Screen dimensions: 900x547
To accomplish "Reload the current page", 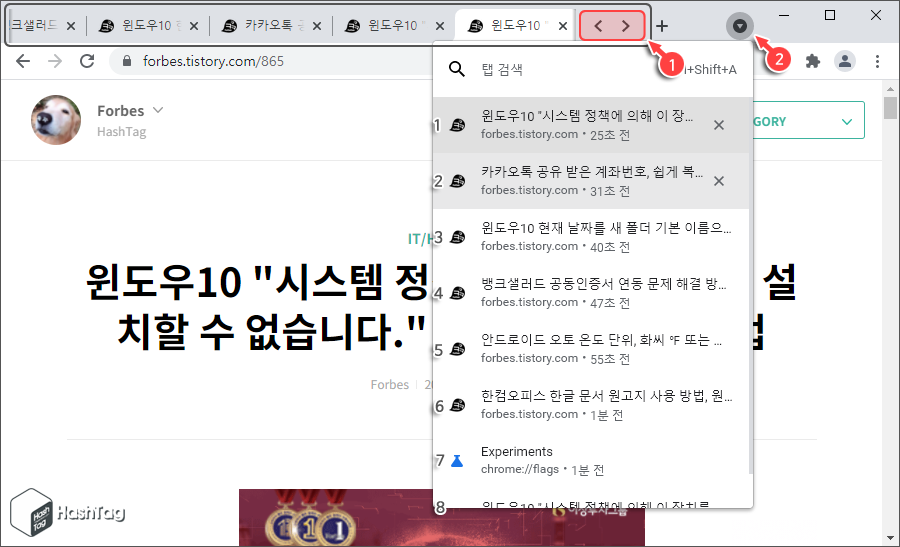I will click(87, 61).
